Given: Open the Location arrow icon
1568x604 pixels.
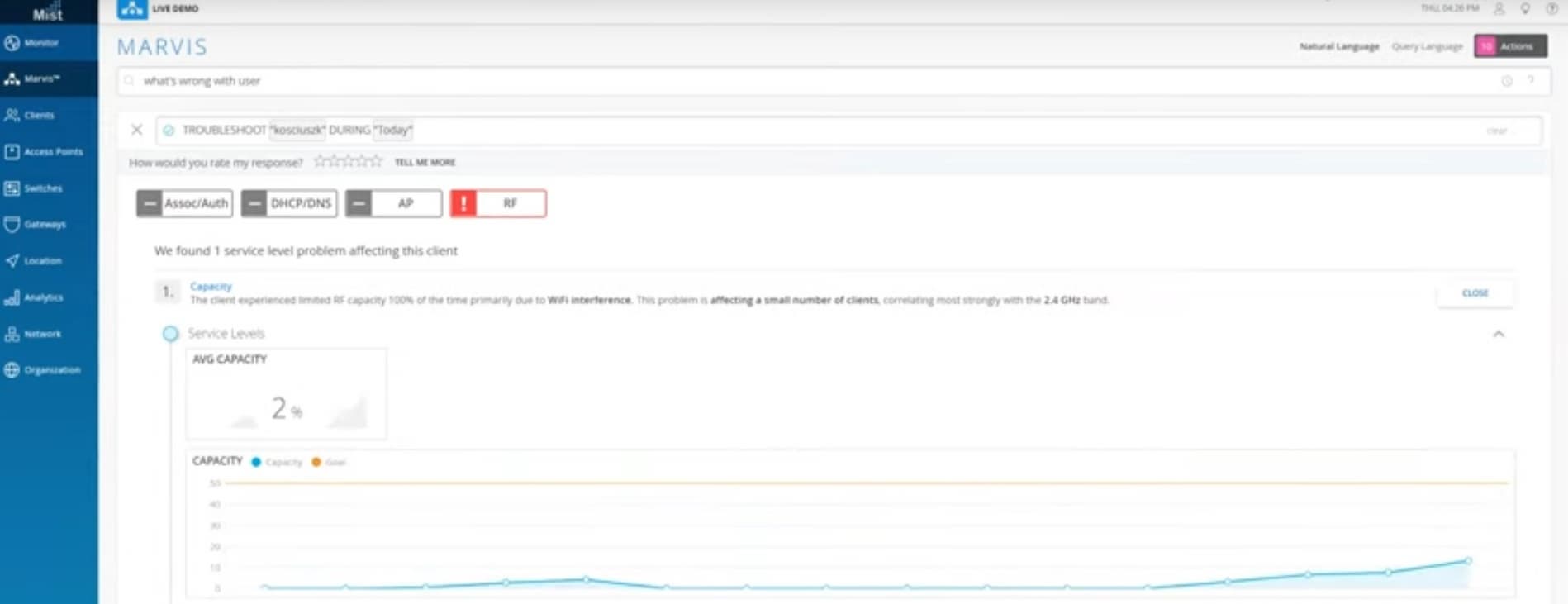Looking at the screenshot, I should click(12, 261).
